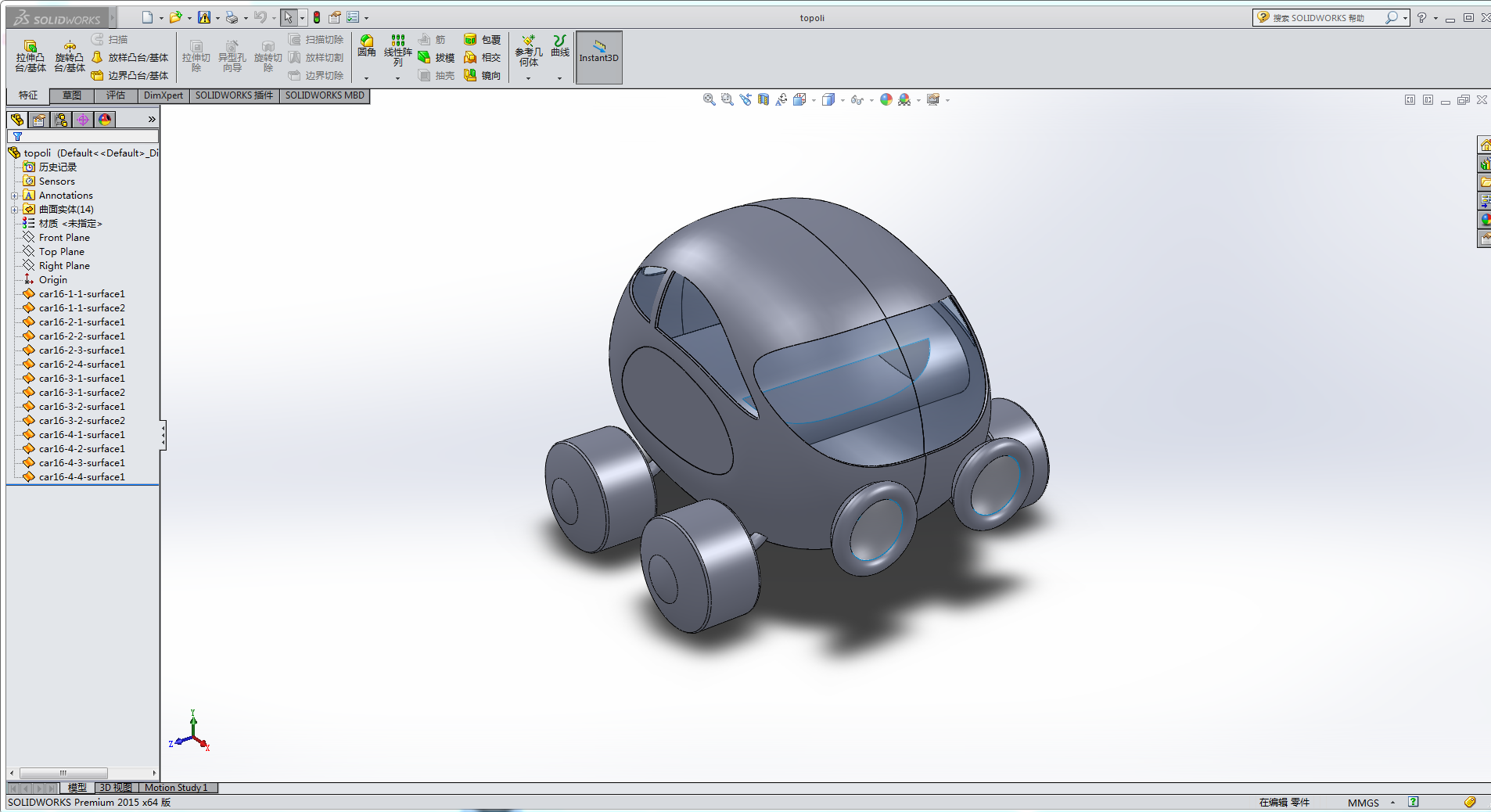Select Front Plane in the feature tree
The height and width of the screenshot is (812, 1491).
click(x=64, y=238)
